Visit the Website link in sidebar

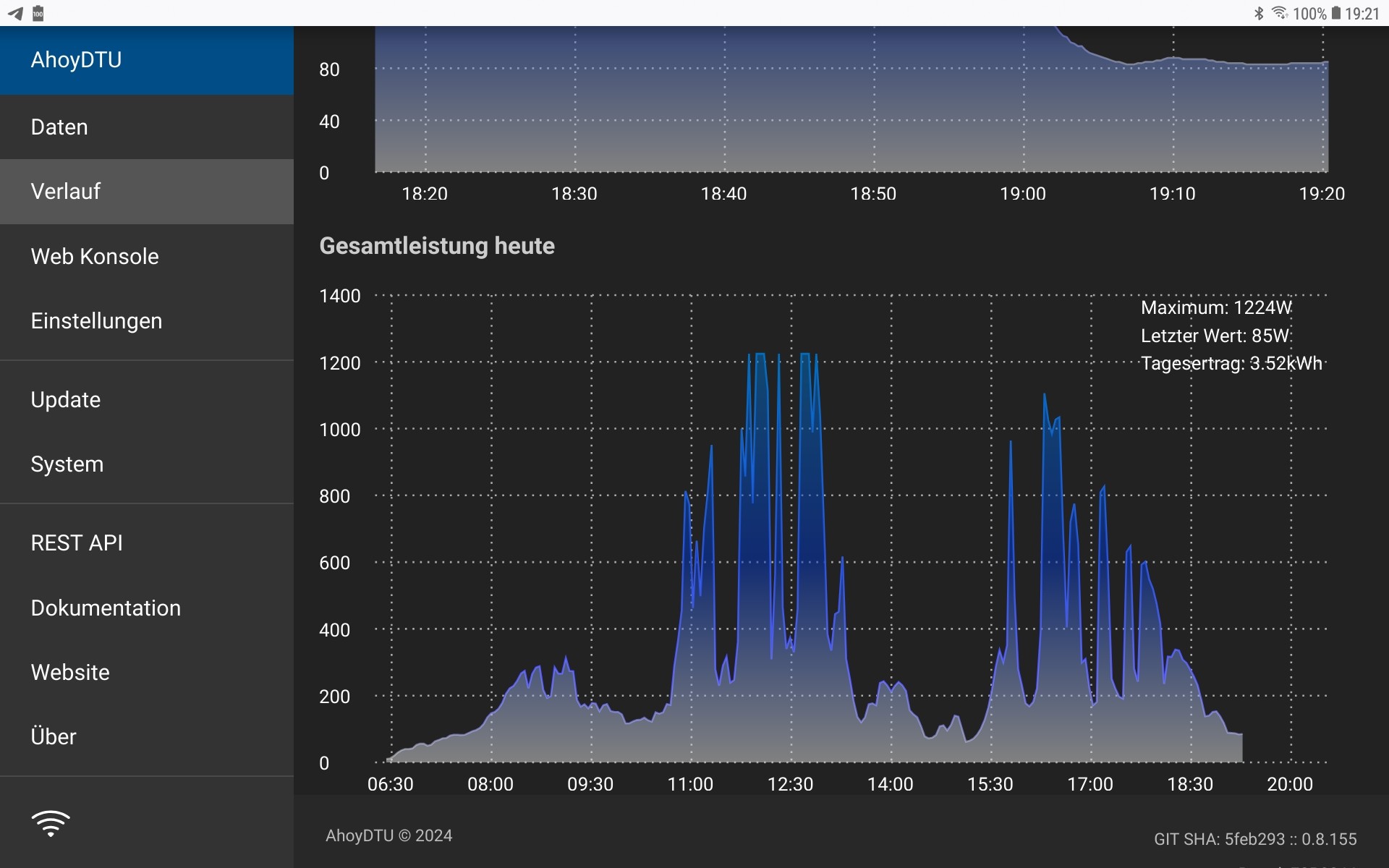point(70,673)
